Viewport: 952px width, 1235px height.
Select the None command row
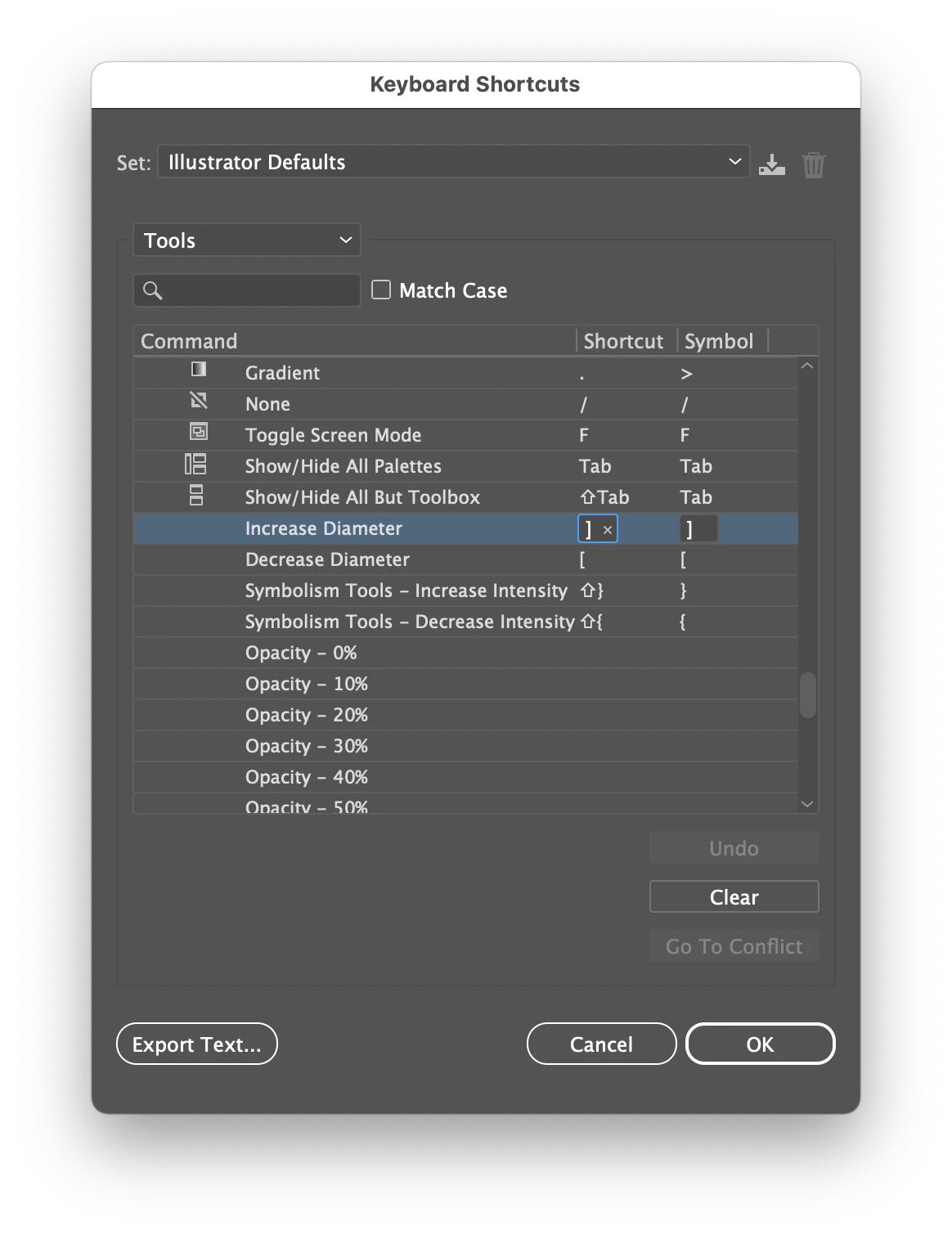point(466,404)
